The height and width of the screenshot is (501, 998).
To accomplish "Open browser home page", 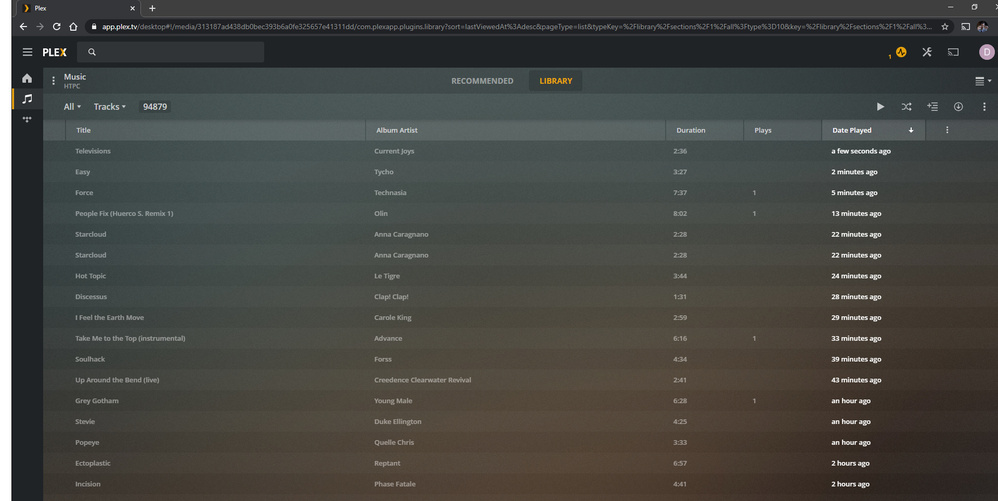I will [x=73, y=26].
